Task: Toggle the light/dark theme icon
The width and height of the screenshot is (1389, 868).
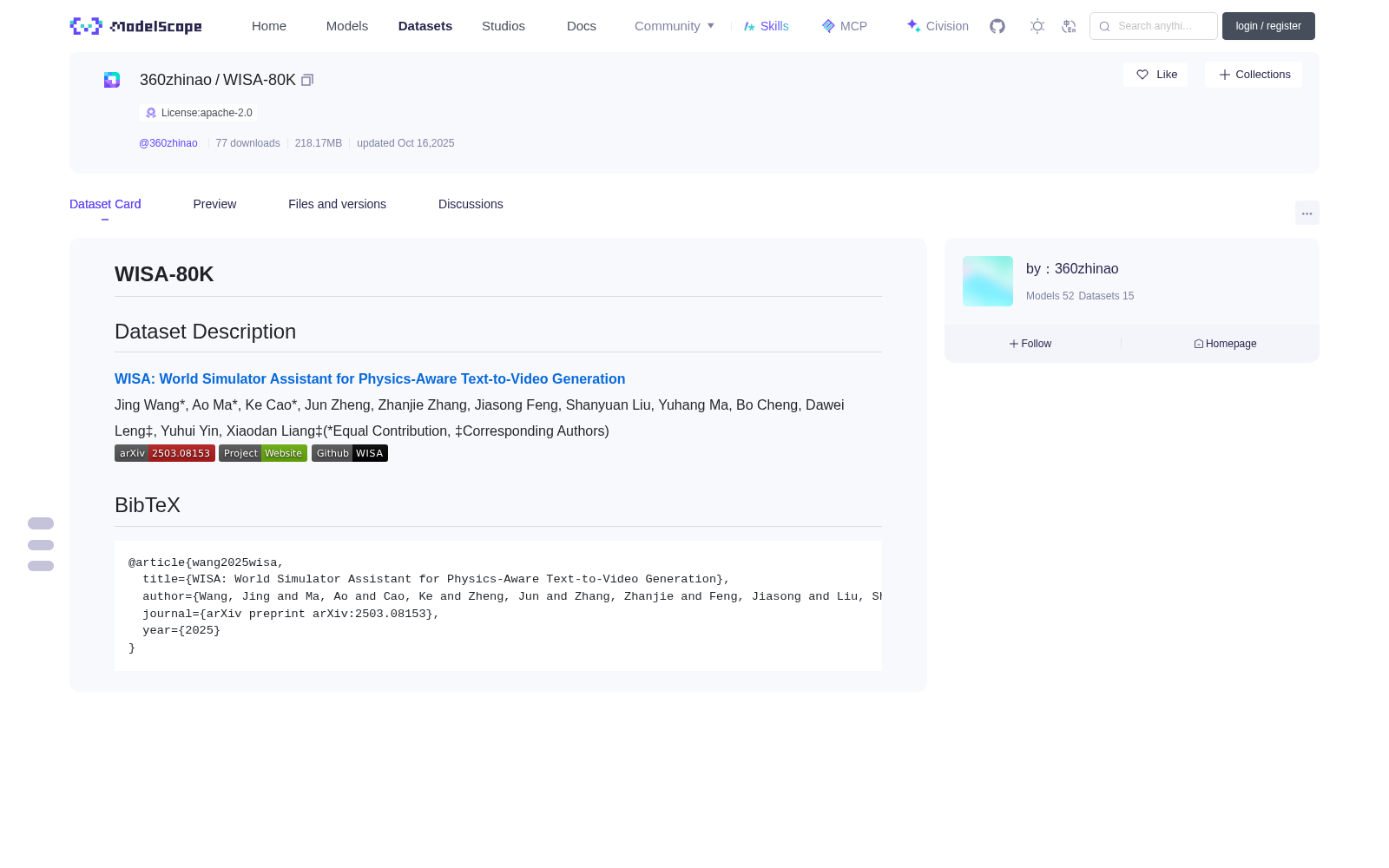Action: click(x=1037, y=26)
